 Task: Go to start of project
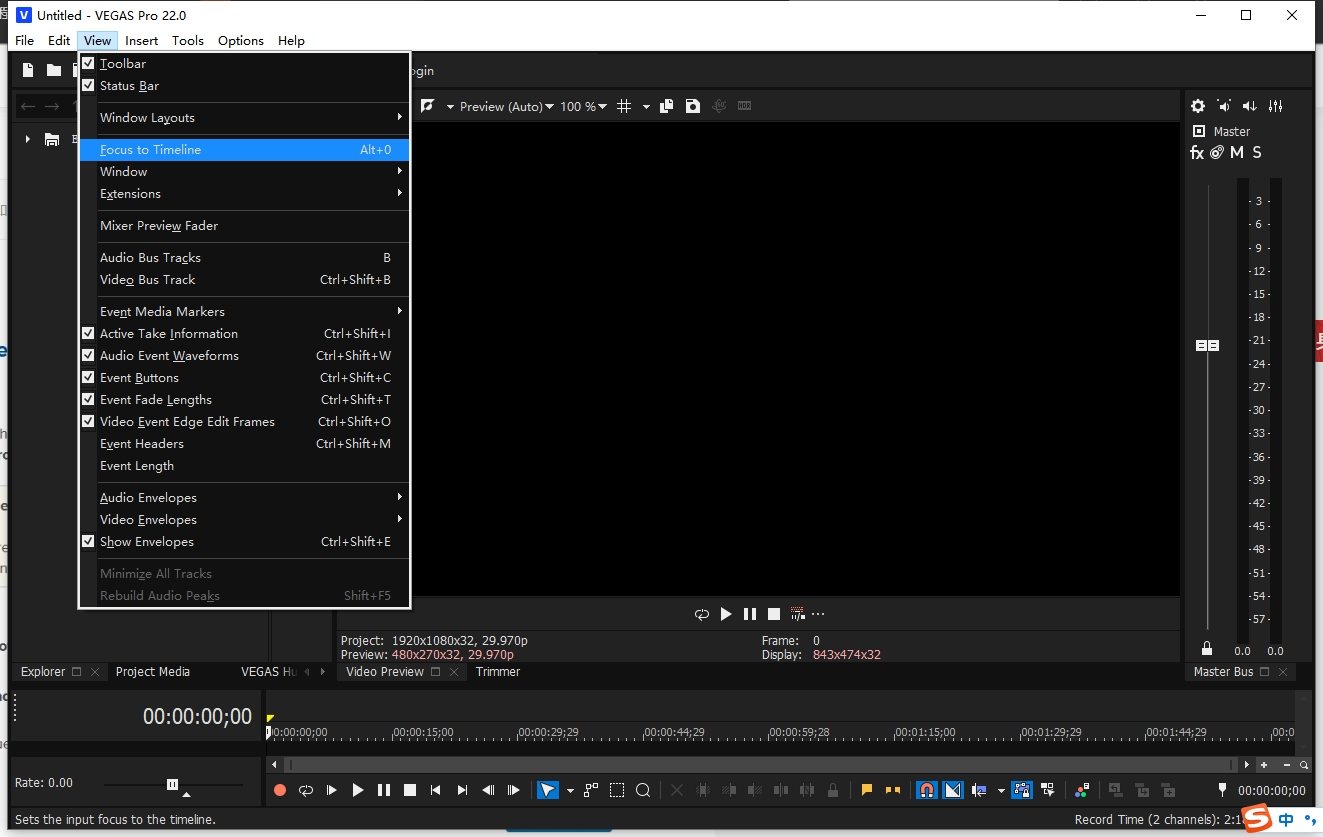pos(436,790)
